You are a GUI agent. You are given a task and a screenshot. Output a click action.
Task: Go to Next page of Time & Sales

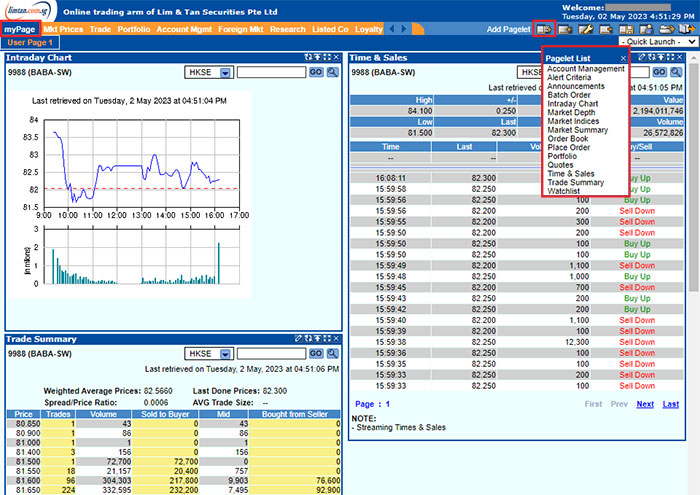pyautogui.click(x=645, y=404)
